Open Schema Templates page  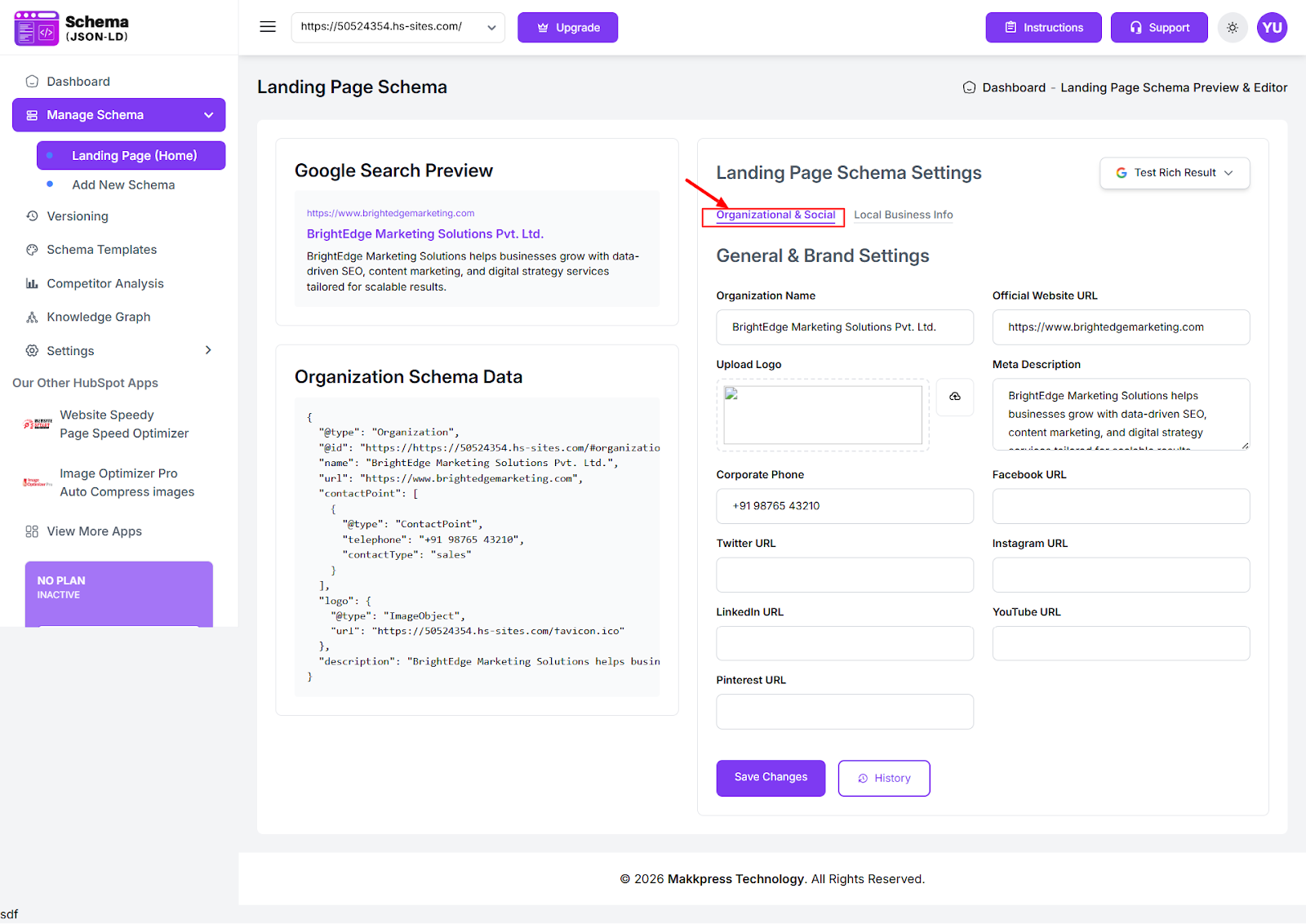[102, 250]
